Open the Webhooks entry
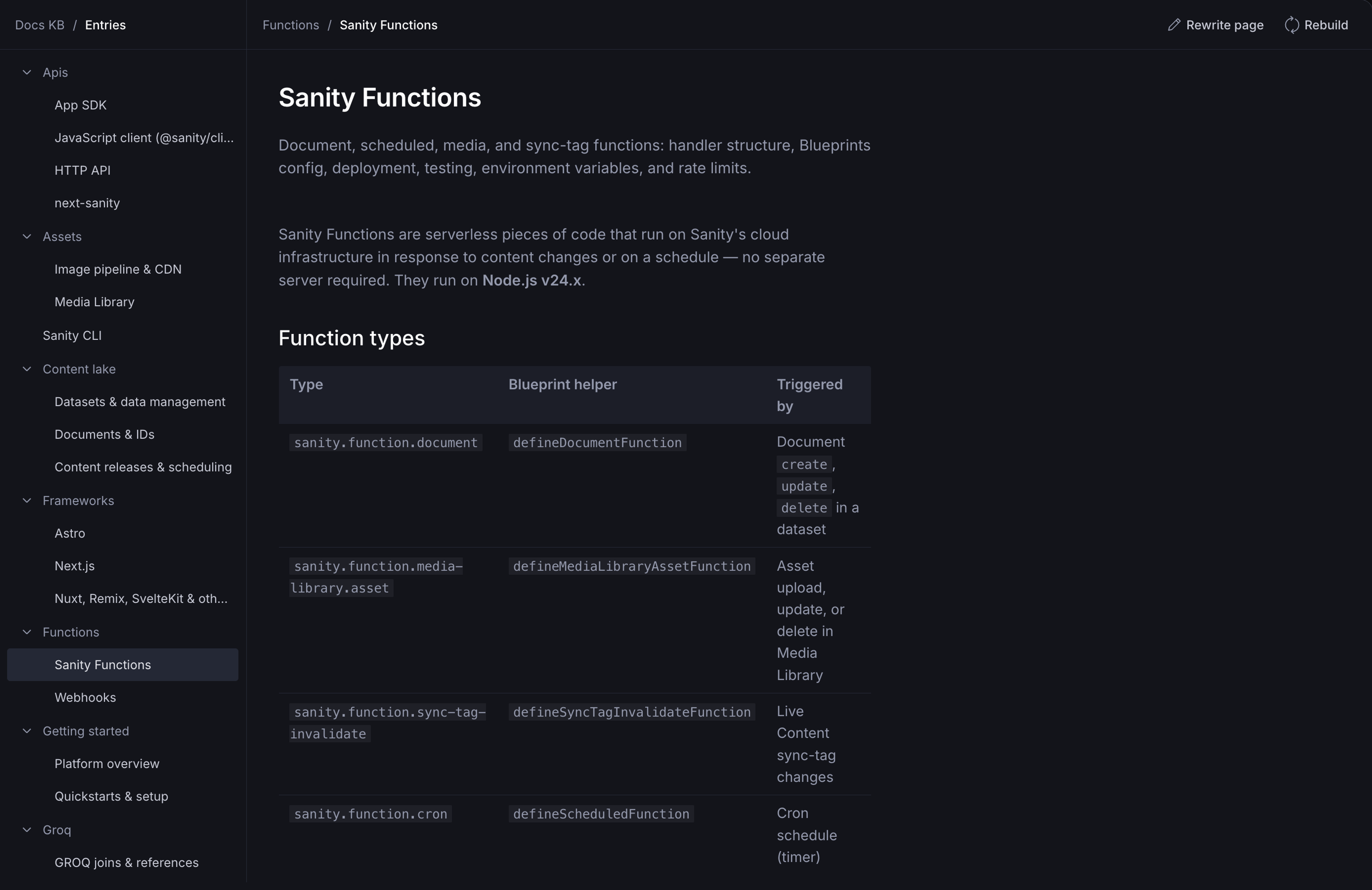 122,697
